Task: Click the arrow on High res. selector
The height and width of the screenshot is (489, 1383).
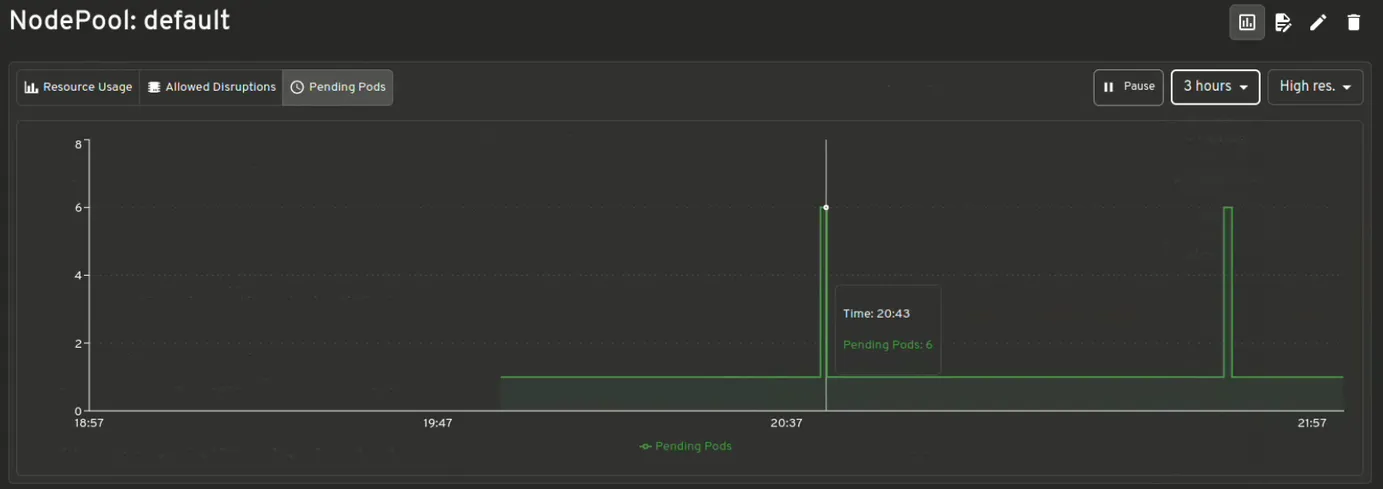Action: [1347, 88]
